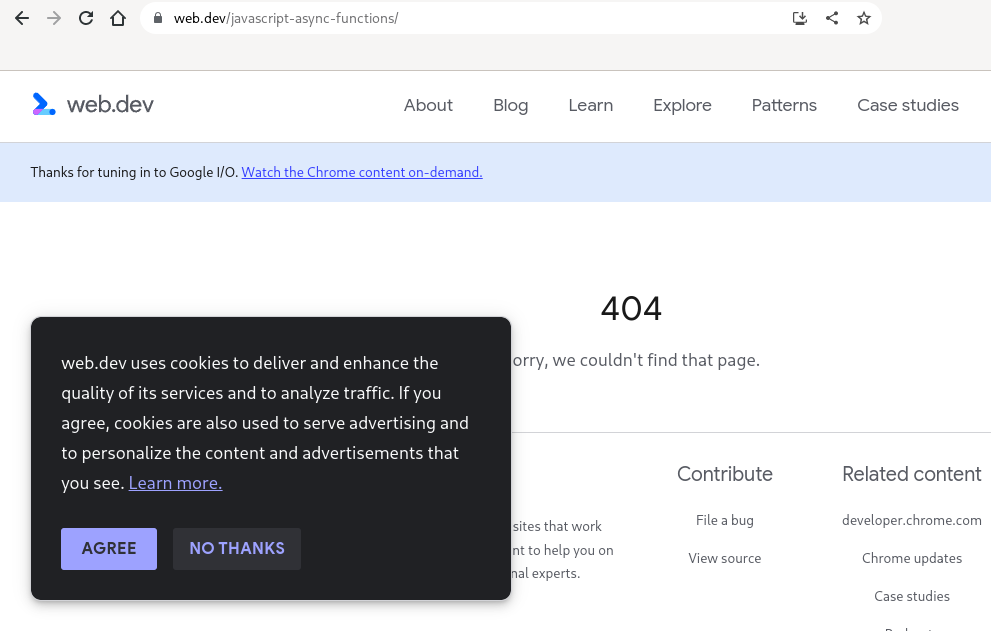
Task: Click the web.dev logo
Action: (92, 105)
